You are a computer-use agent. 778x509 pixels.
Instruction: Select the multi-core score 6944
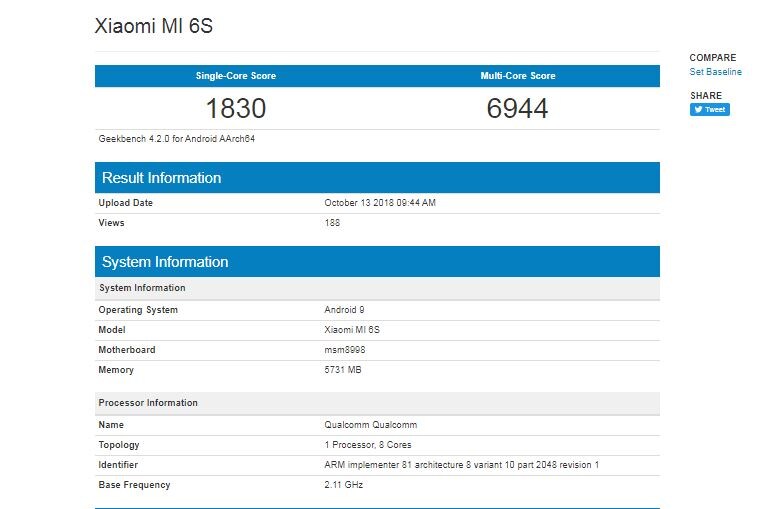click(x=517, y=108)
